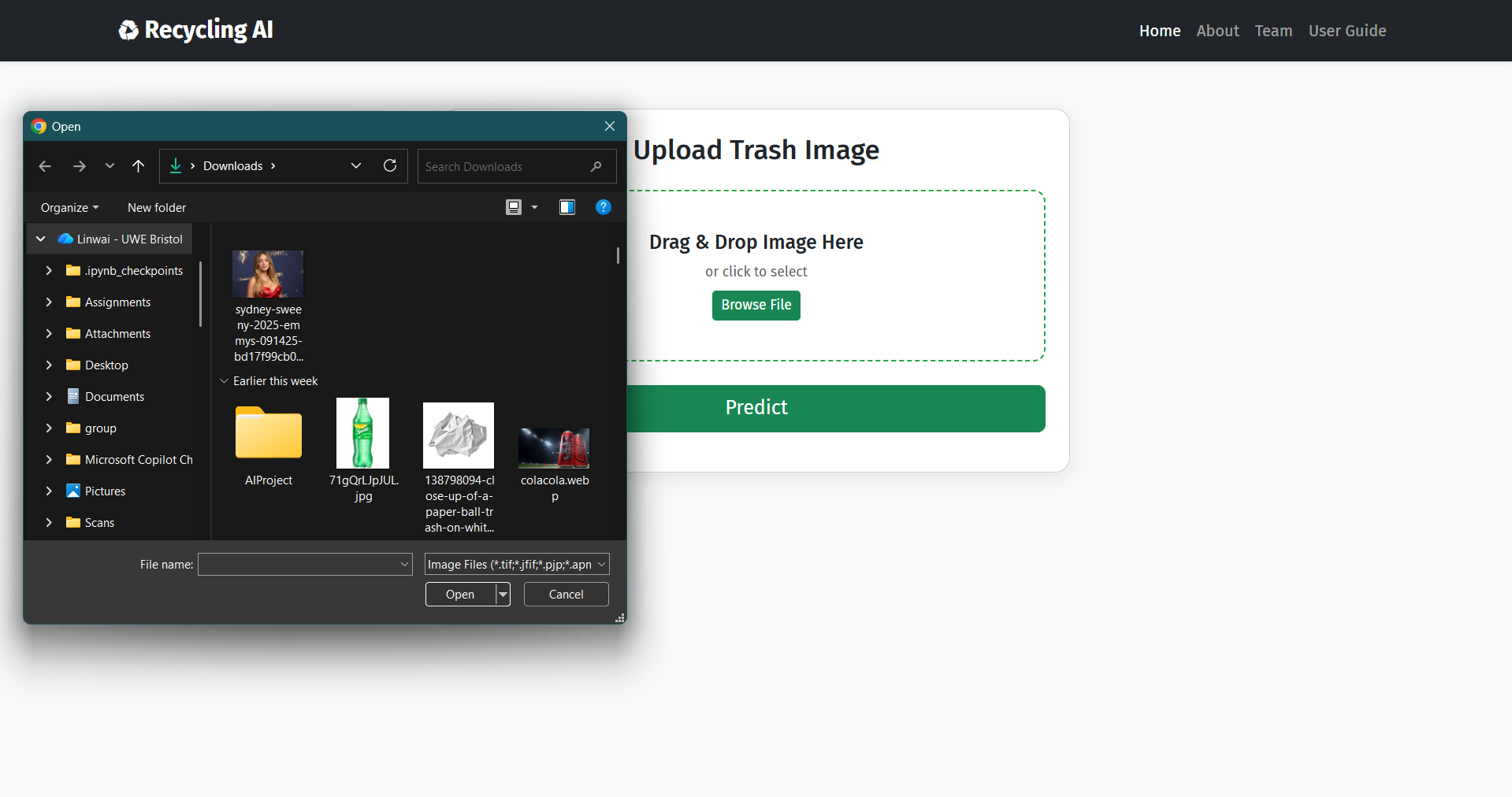This screenshot has height=797, width=1512.
Task: Click Documents file icon in sidebar
Action: point(73,396)
